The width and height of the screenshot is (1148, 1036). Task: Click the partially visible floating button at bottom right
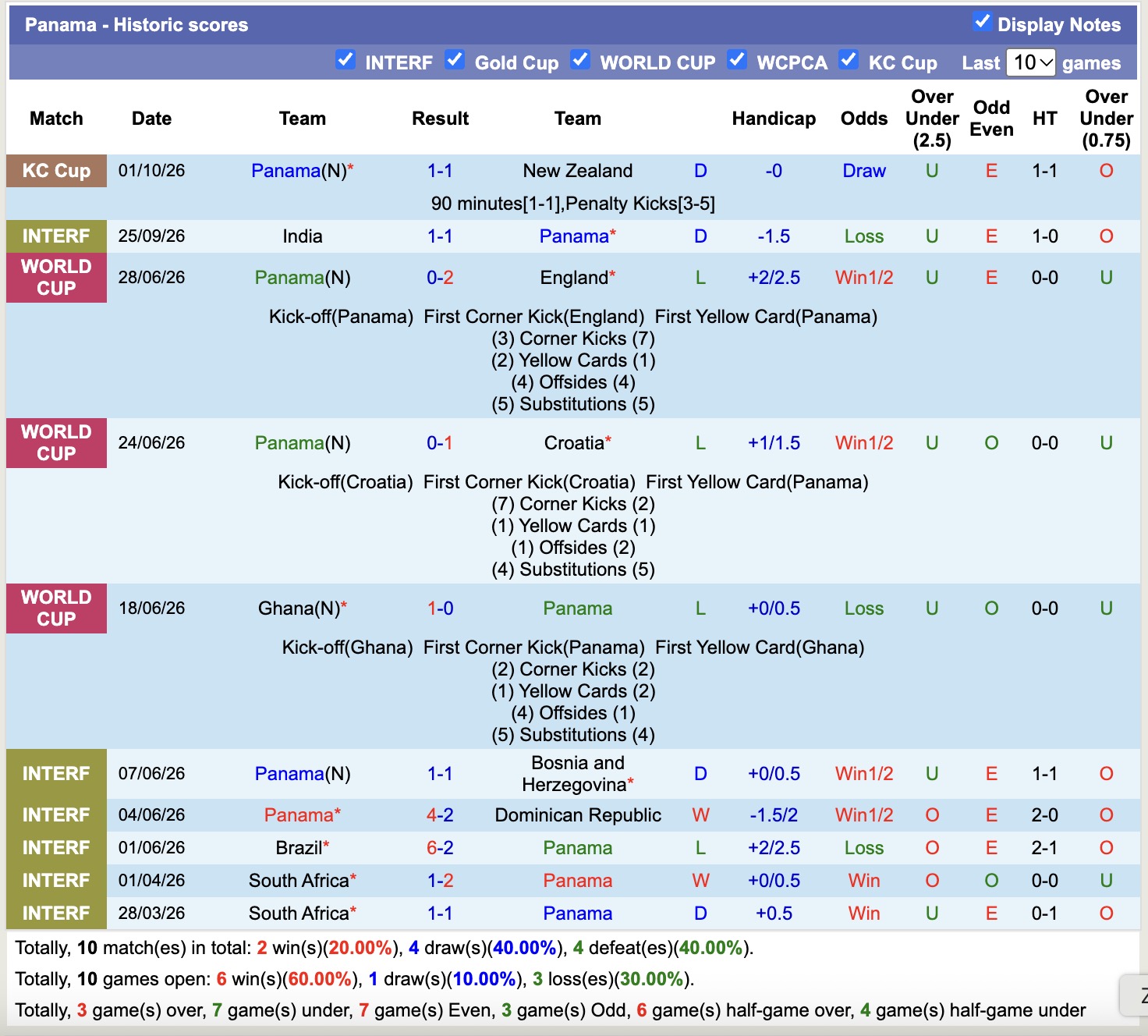point(1133,995)
